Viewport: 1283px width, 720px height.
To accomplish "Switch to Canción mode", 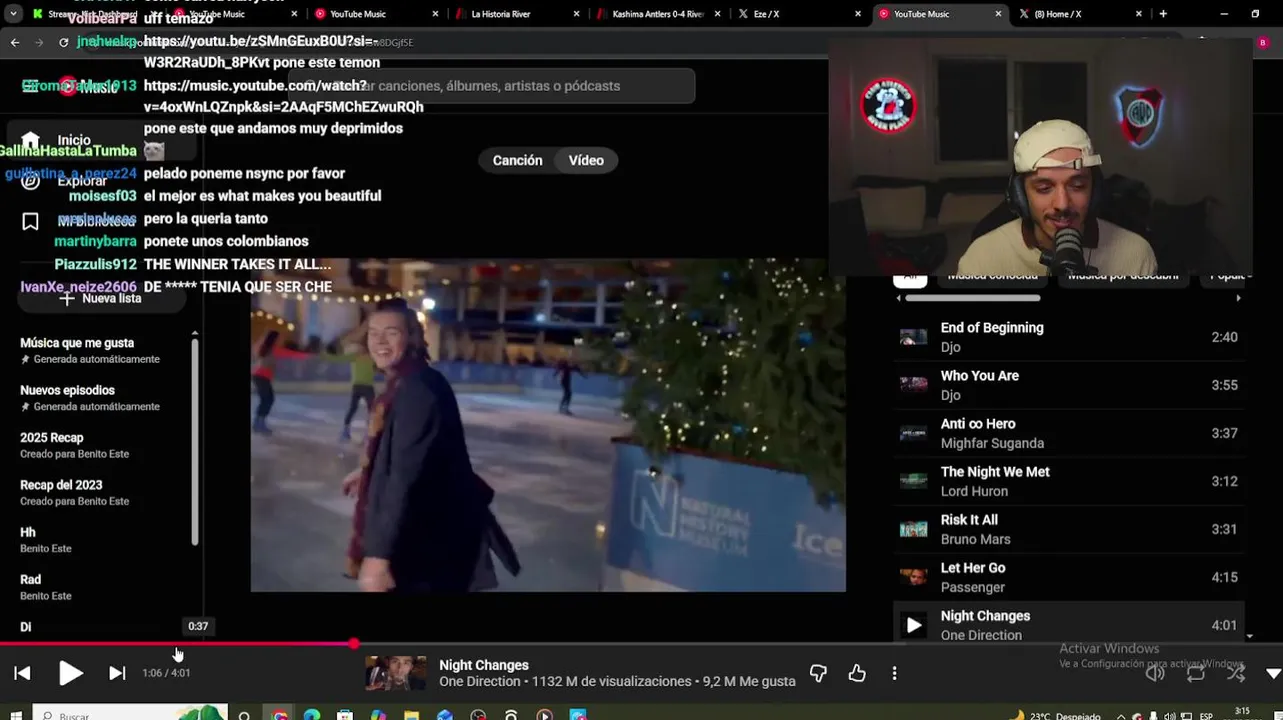I will [x=517, y=160].
